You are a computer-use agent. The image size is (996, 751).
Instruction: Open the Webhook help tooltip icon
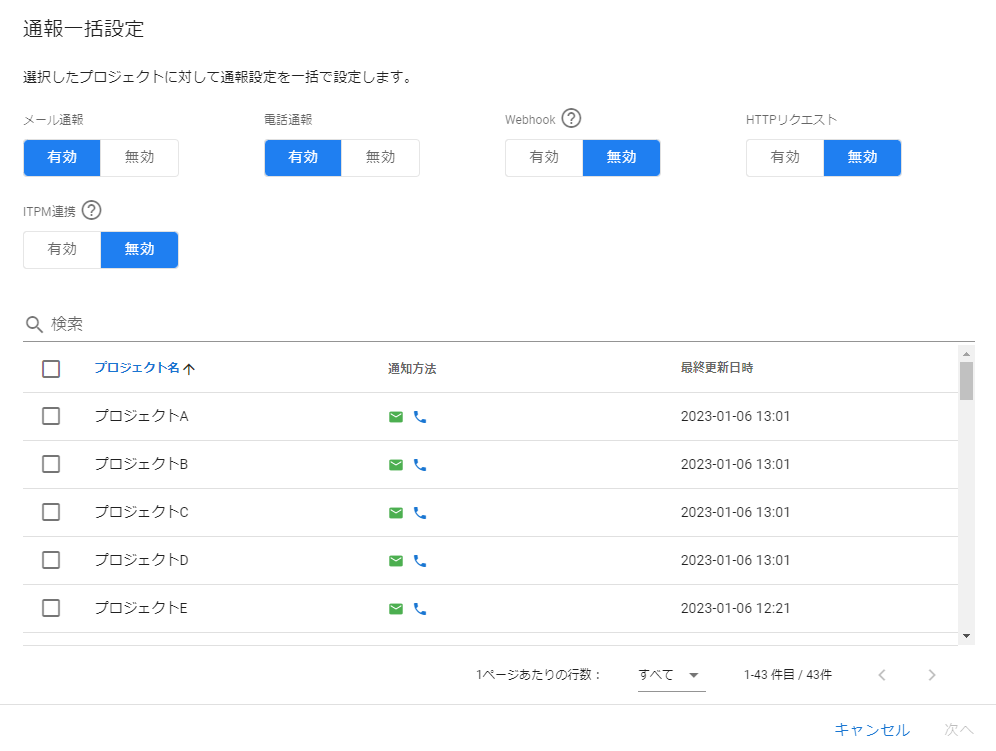570,118
